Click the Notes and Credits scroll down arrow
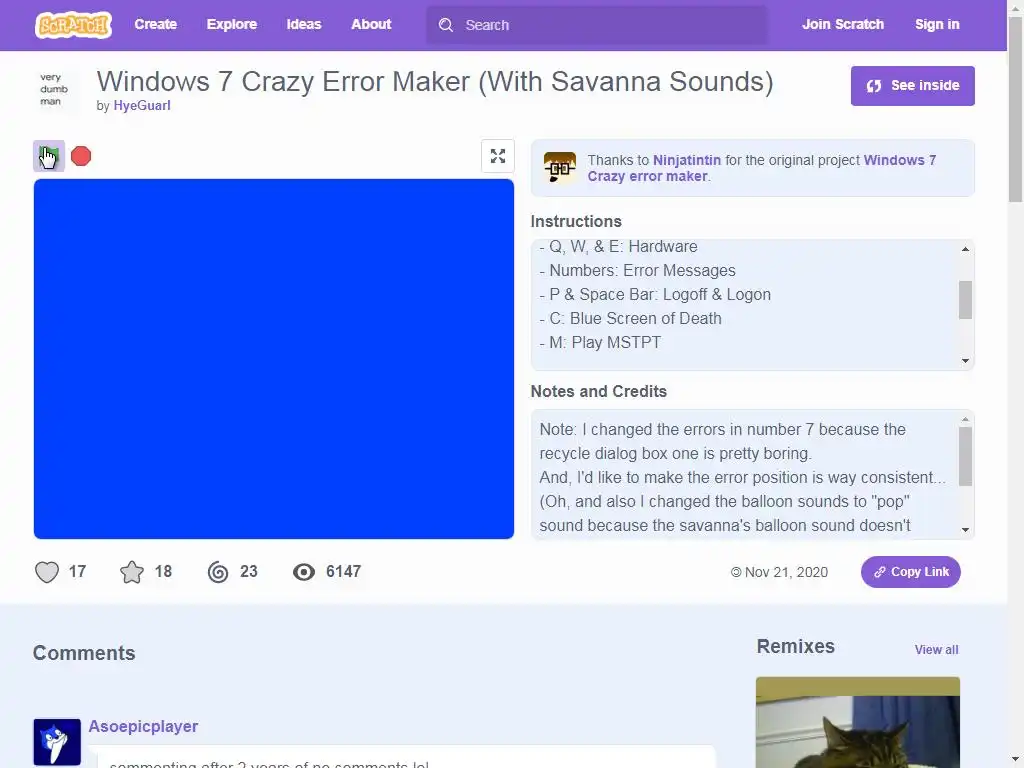The image size is (1024, 768). pyautogui.click(x=965, y=530)
